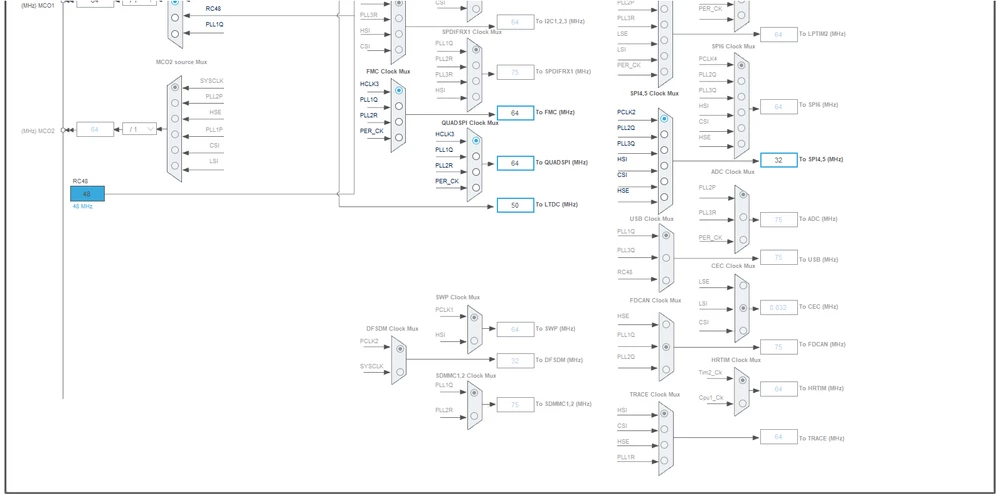Pick PLL2R in the SDMMC1,2 Clock Mux
The height and width of the screenshot is (497, 998).
coord(475,416)
